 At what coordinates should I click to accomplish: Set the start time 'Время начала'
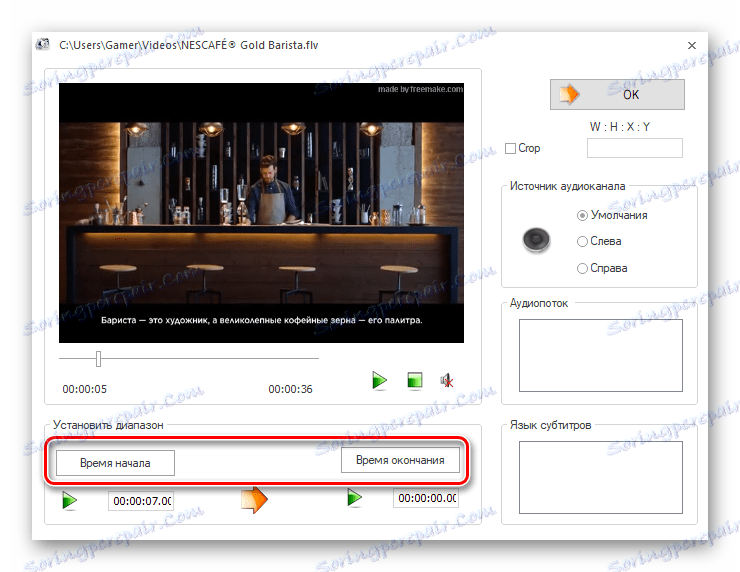click(115, 463)
